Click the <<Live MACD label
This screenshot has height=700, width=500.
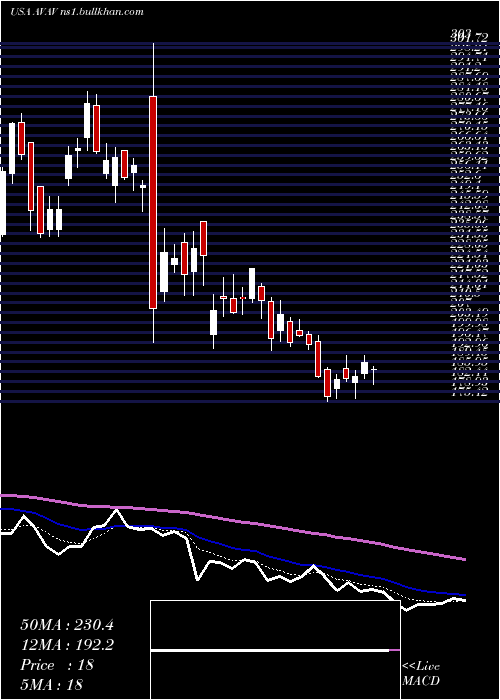tap(421, 674)
